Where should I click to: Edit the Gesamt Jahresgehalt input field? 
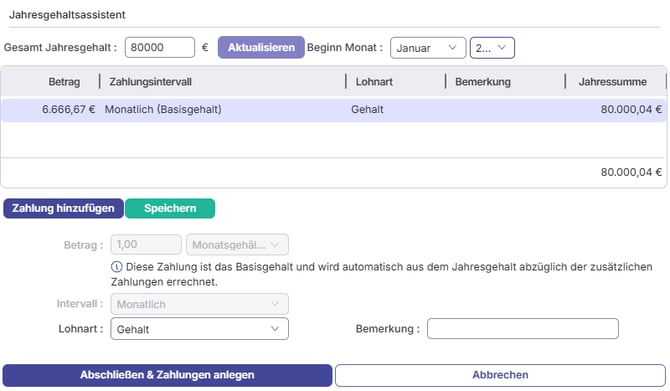click(160, 47)
